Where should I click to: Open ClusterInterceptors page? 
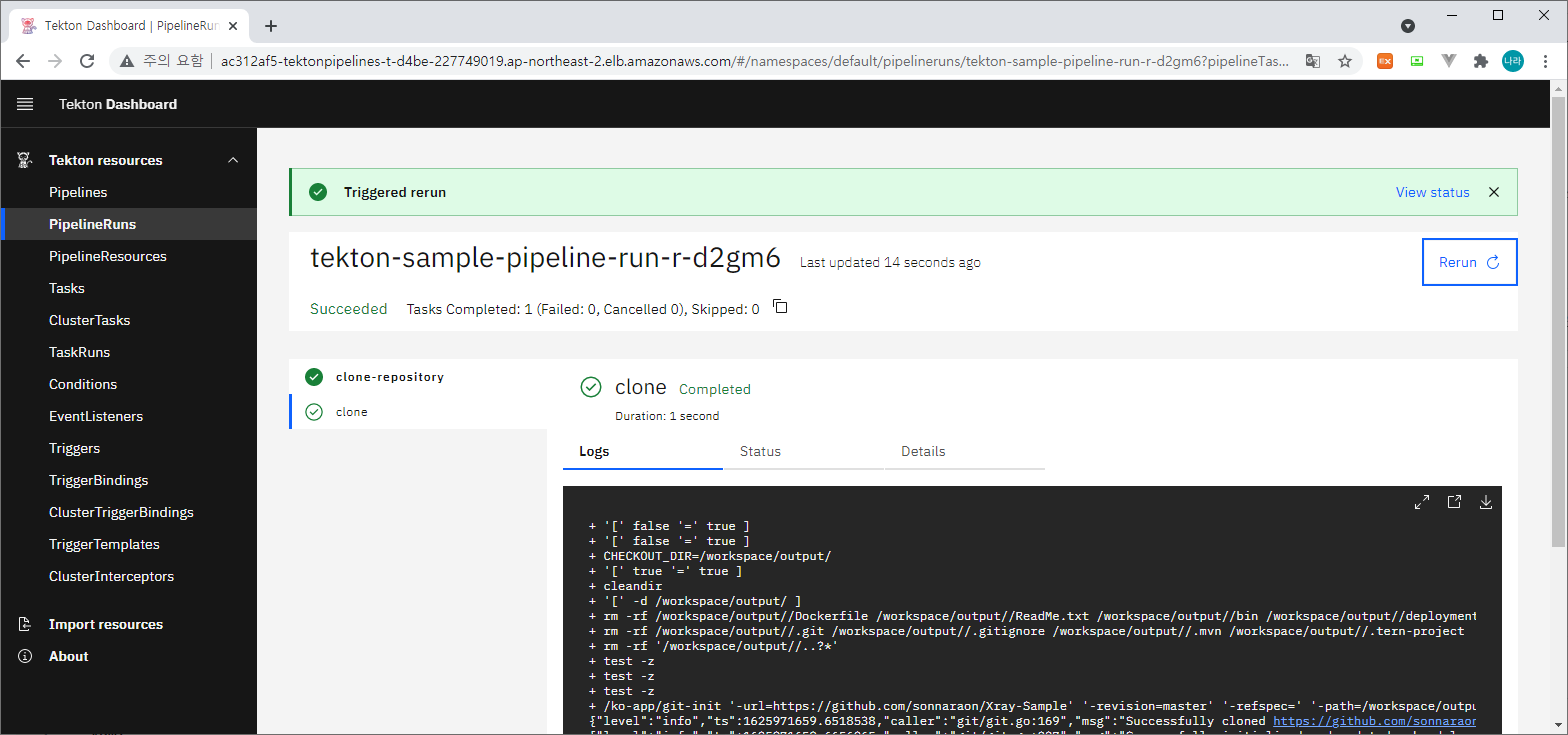128,576
